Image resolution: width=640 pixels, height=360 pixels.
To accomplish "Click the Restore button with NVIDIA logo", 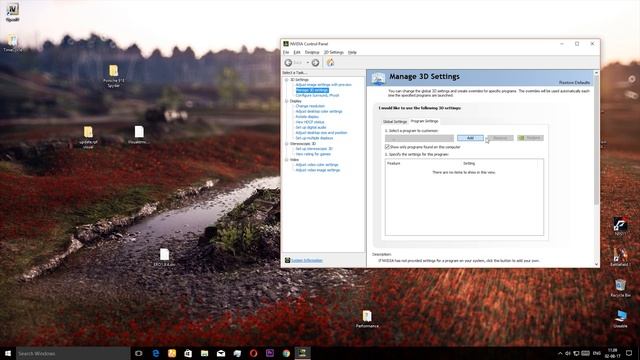I will (530, 138).
